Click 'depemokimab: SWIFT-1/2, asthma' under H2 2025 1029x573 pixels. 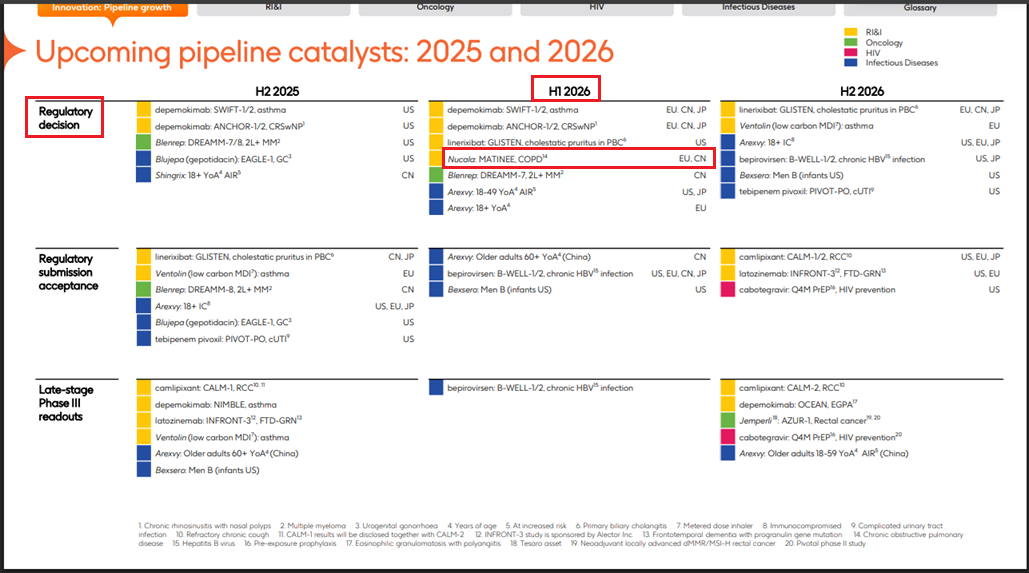click(220, 110)
